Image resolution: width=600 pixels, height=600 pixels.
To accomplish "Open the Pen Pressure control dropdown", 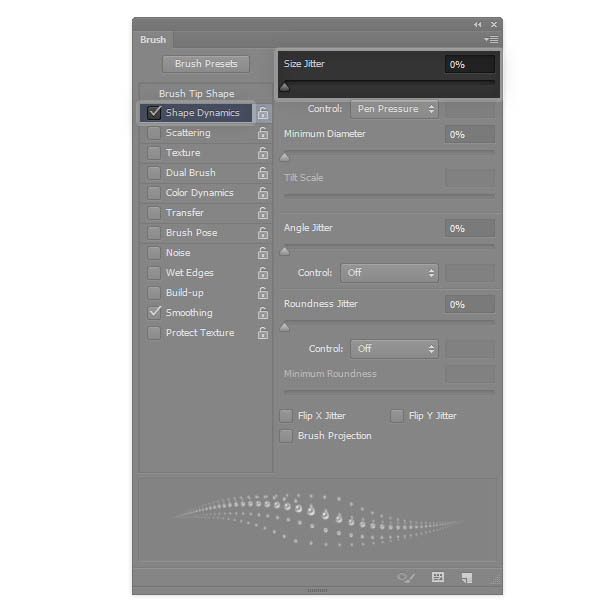I will click(x=394, y=109).
